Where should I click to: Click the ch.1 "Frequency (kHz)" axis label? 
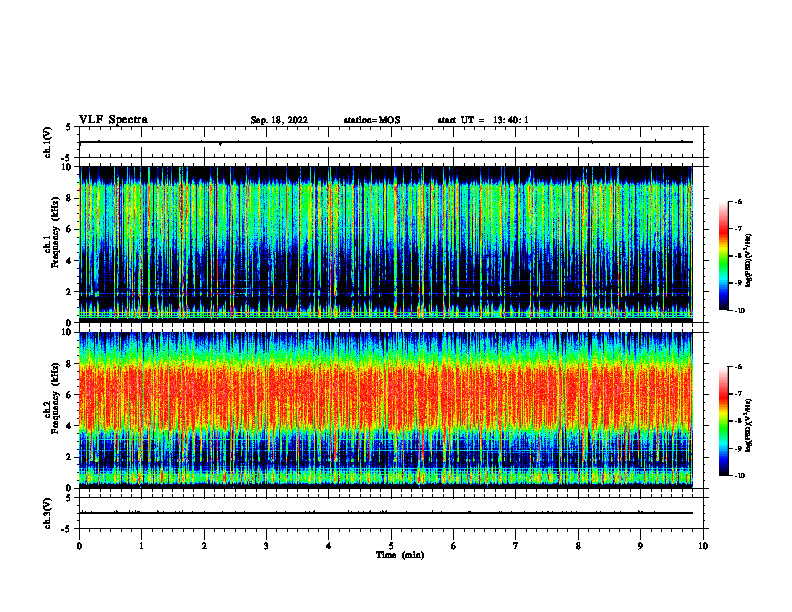coord(55,233)
